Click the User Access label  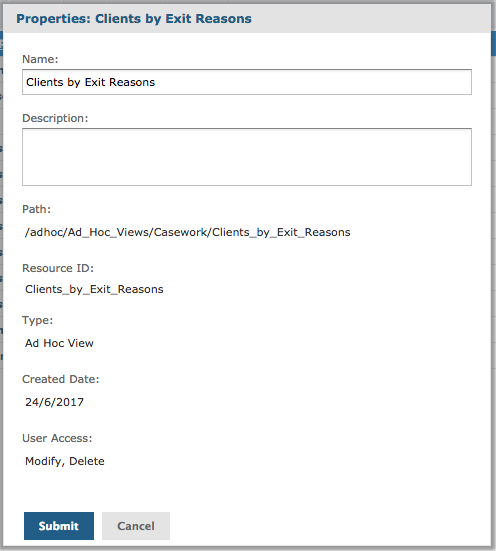tap(57, 438)
